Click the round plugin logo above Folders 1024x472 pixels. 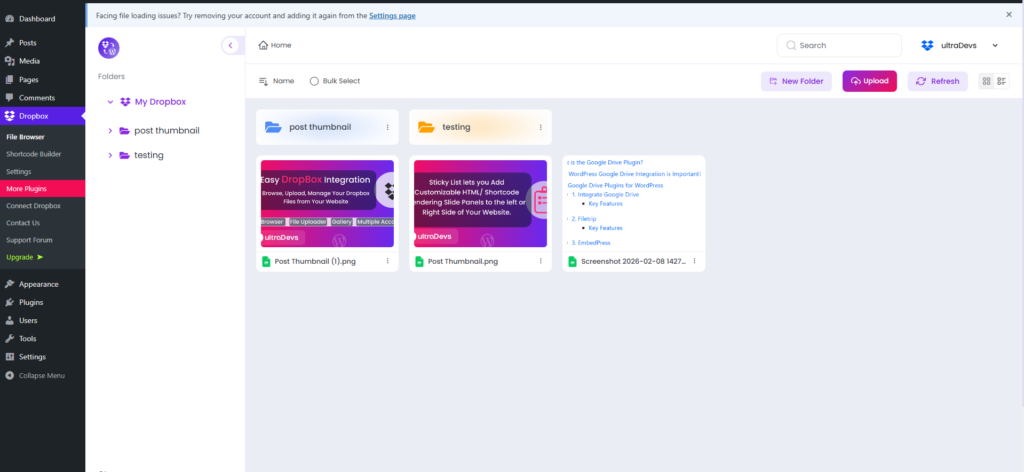108,48
